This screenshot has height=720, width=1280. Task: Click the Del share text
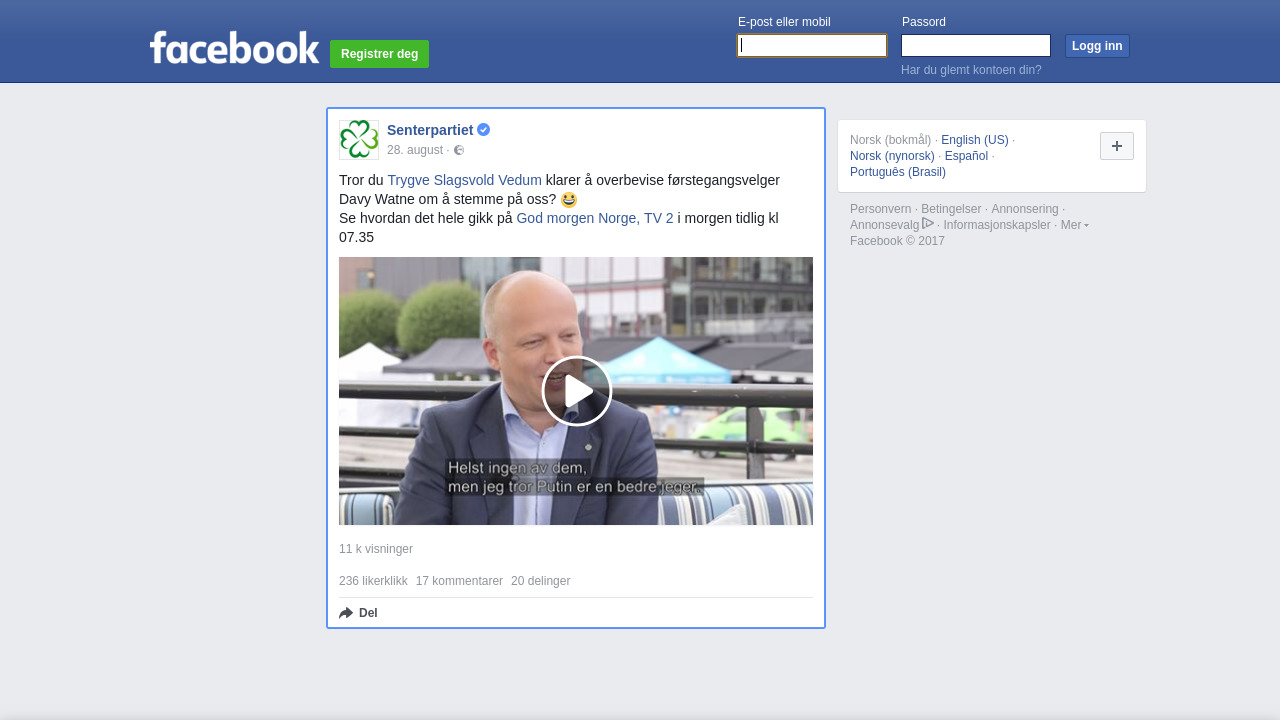click(x=368, y=613)
